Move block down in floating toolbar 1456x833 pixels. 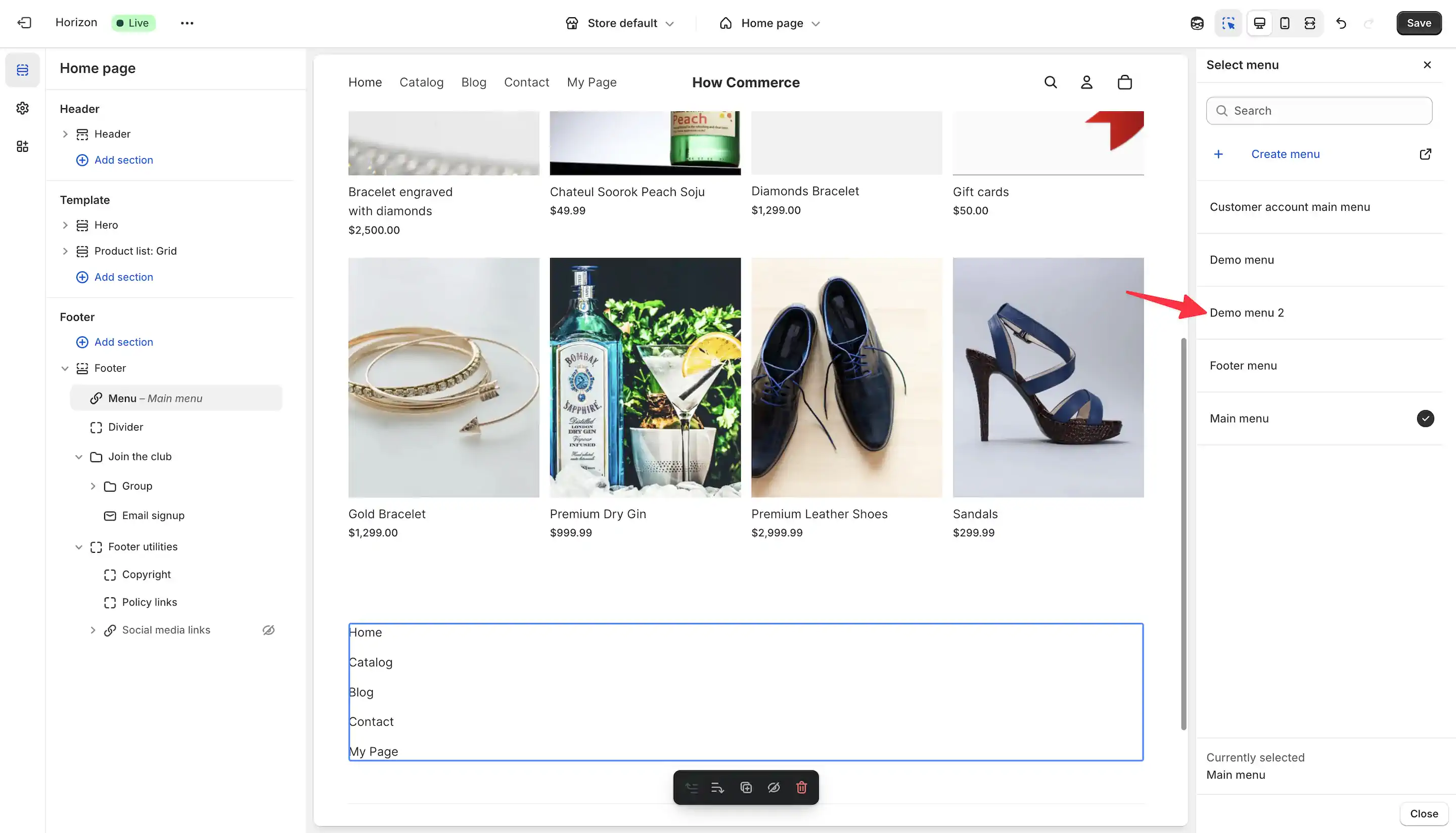coord(718,788)
